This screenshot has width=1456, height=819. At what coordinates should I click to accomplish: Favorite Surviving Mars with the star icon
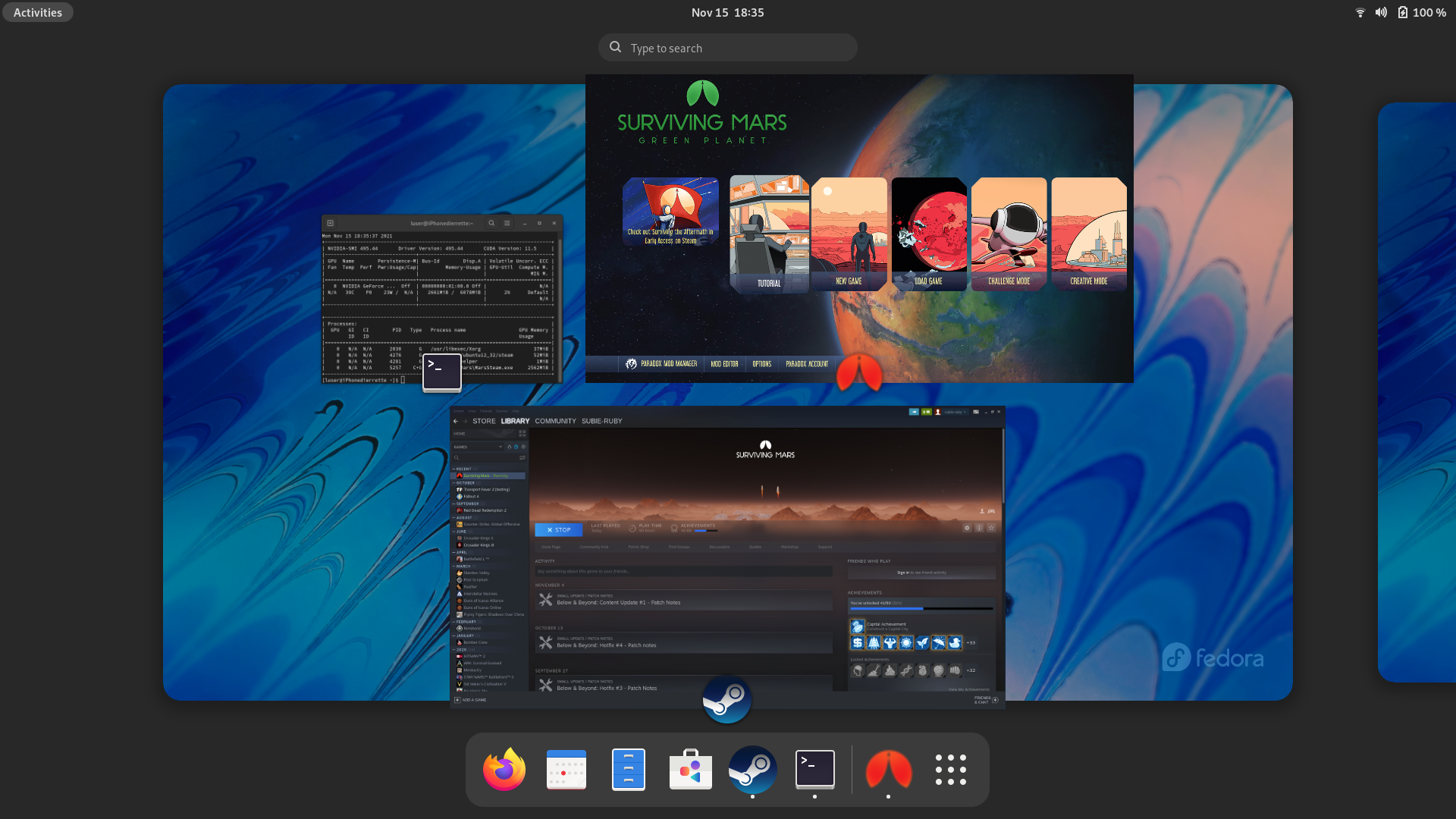click(991, 528)
